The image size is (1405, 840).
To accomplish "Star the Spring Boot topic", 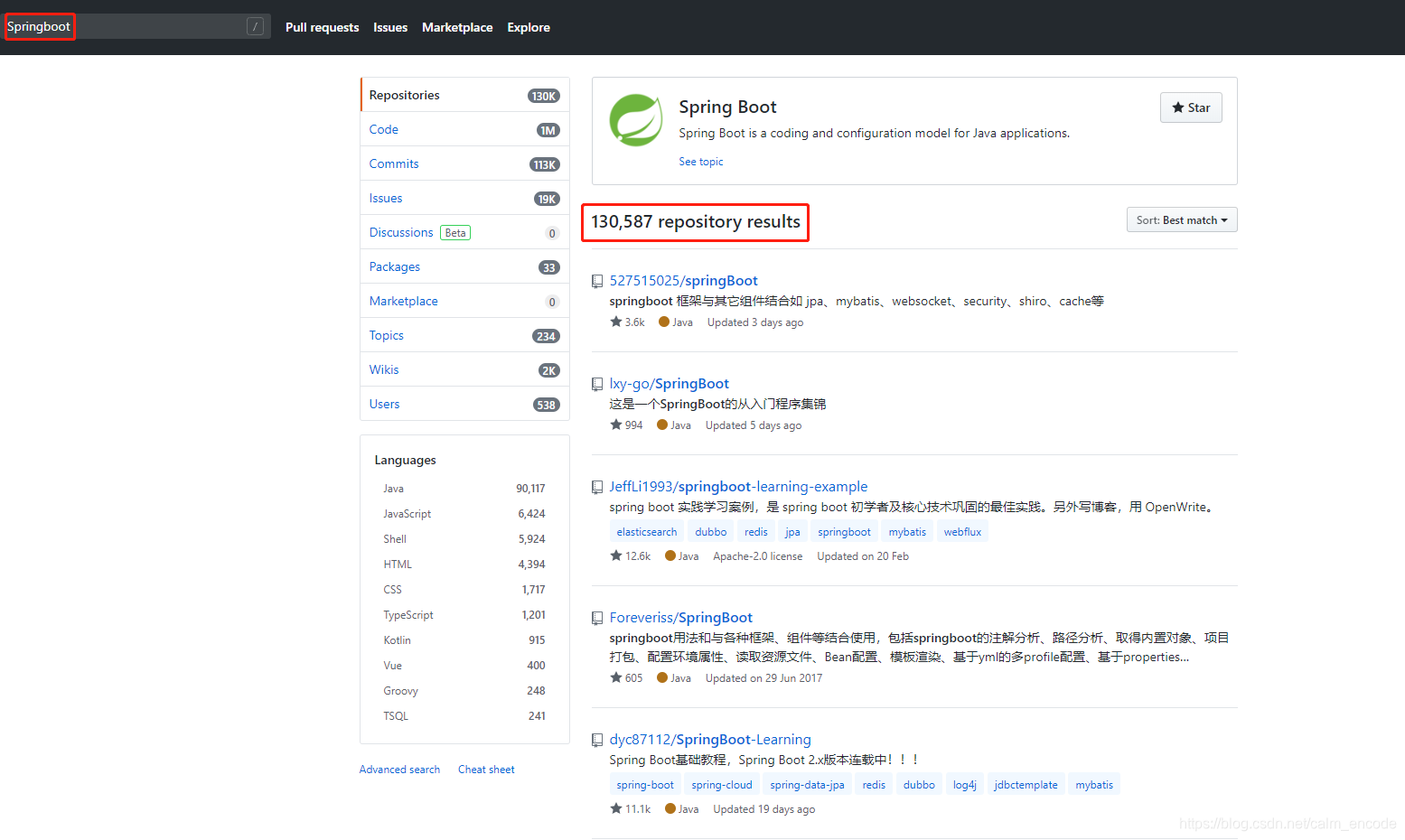I will tap(1191, 107).
